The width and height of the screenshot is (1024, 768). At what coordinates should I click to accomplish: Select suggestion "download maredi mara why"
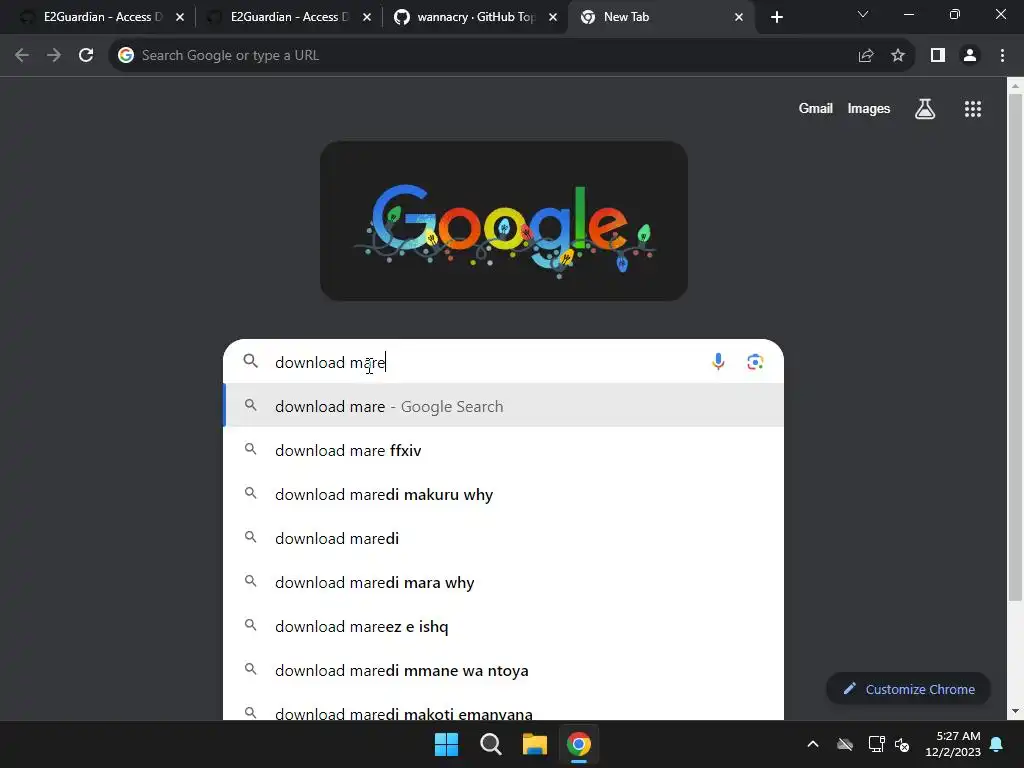pos(504,583)
